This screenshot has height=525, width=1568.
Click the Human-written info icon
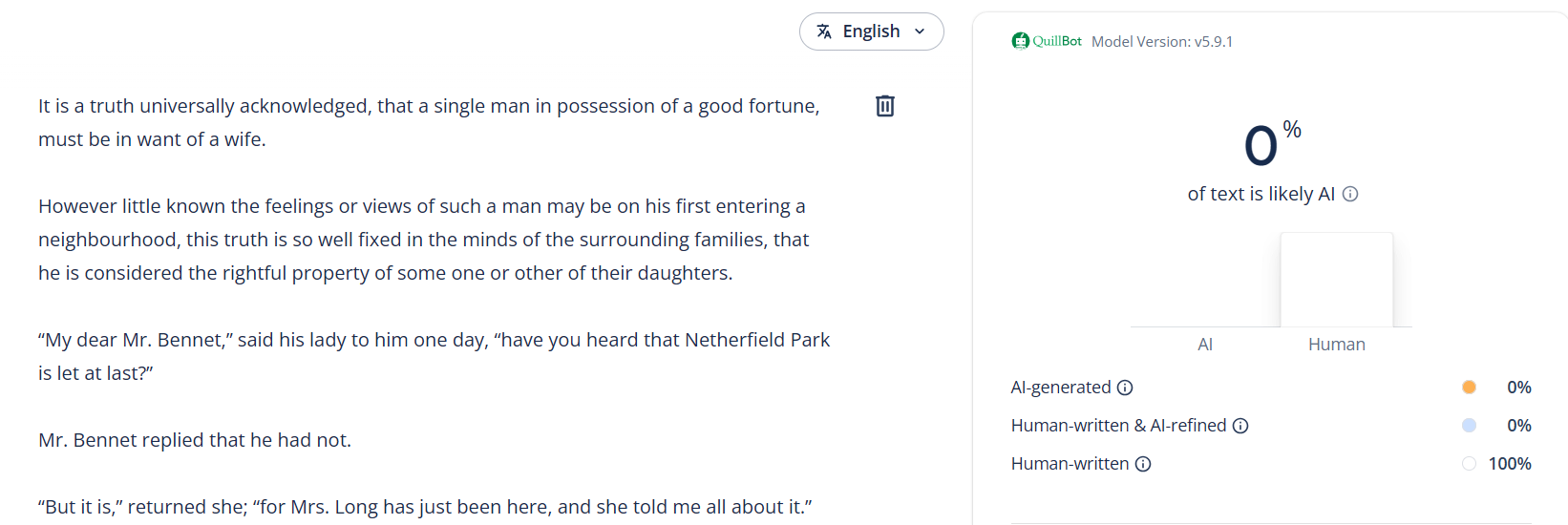(1143, 464)
